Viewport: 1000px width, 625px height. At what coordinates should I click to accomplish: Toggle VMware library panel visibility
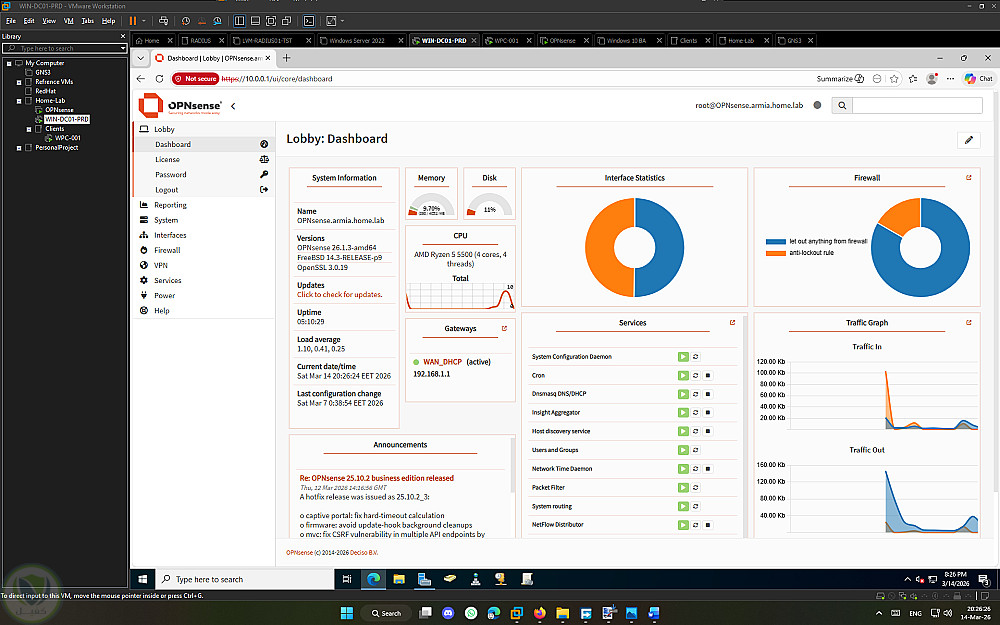[240, 21]
